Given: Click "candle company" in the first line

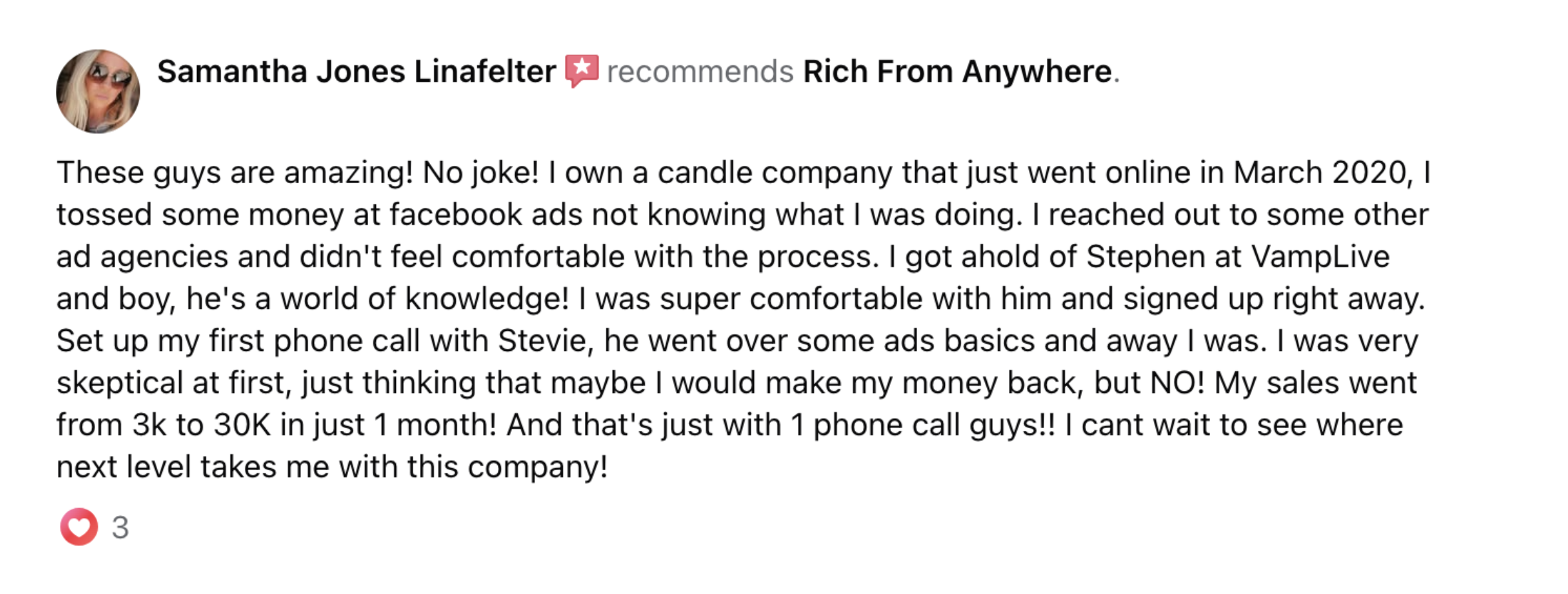Looking at the screenshot, I should click(775, 173).
